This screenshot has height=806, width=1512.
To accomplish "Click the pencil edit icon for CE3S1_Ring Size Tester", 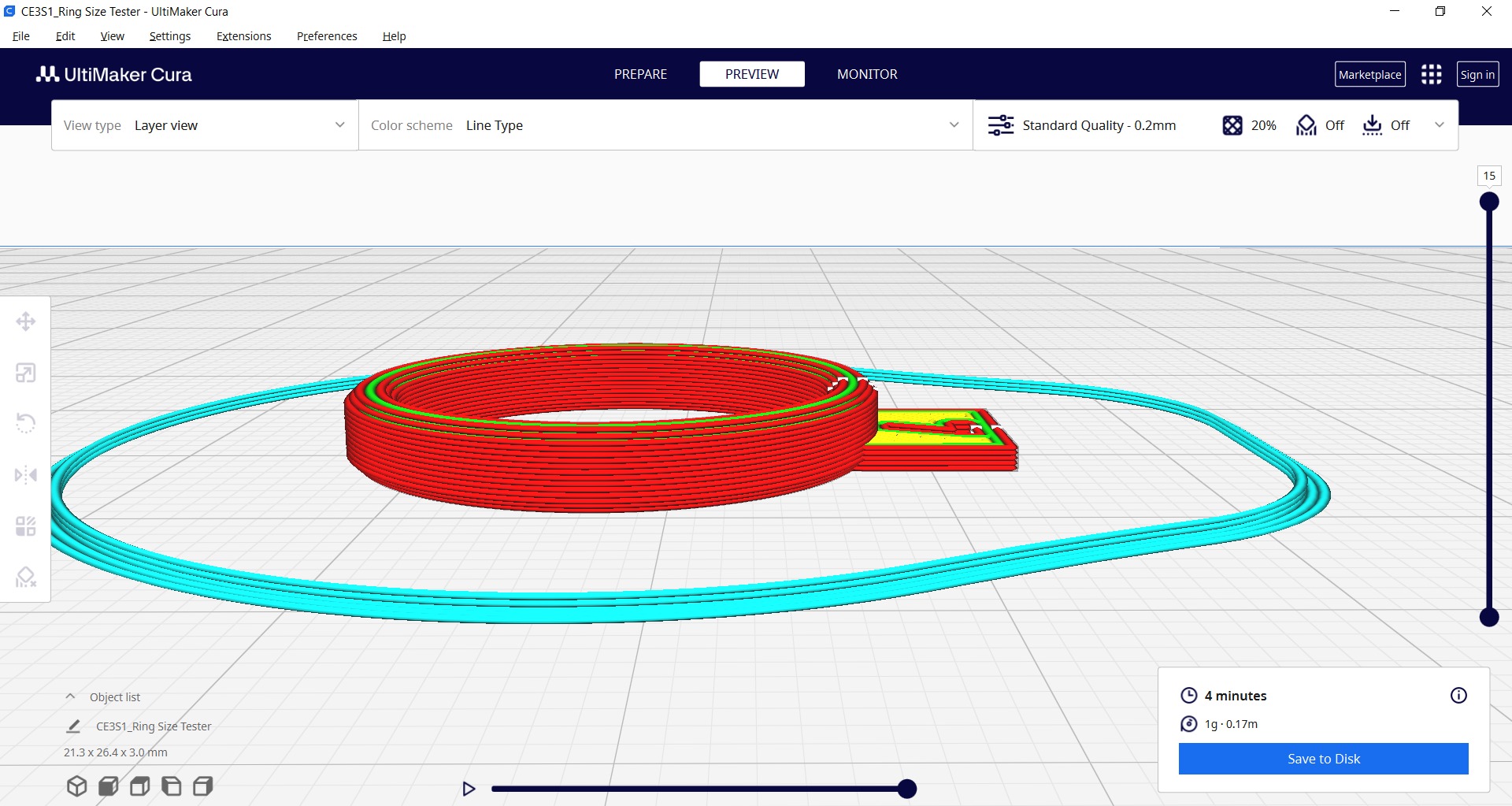I will 73,726.
